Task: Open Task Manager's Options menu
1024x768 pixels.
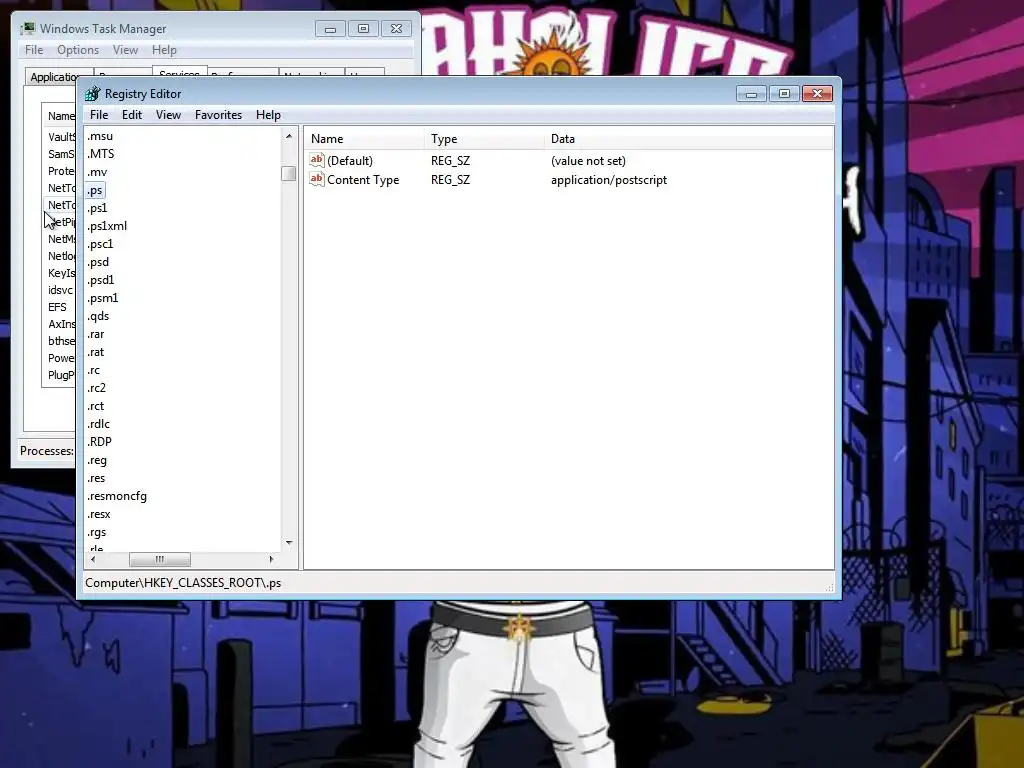Action: tap(78, 50)
